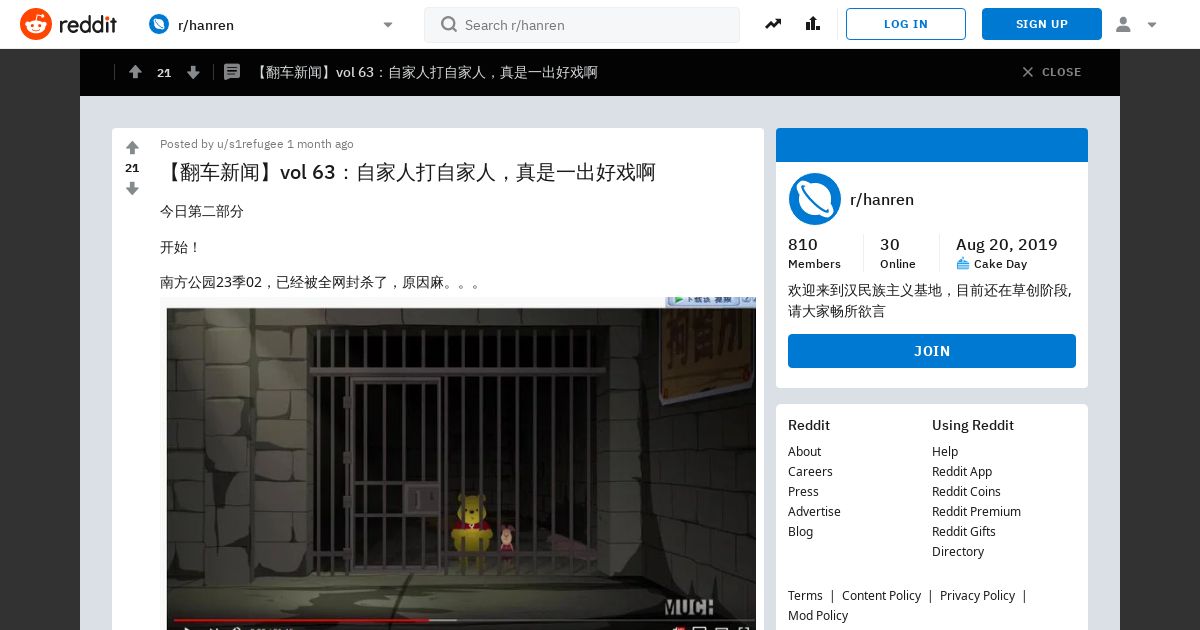This screenshot has width=1200, height=630.
Task: Open the Blog footer link
Action: pyautogui.click(x=800, y=532)
